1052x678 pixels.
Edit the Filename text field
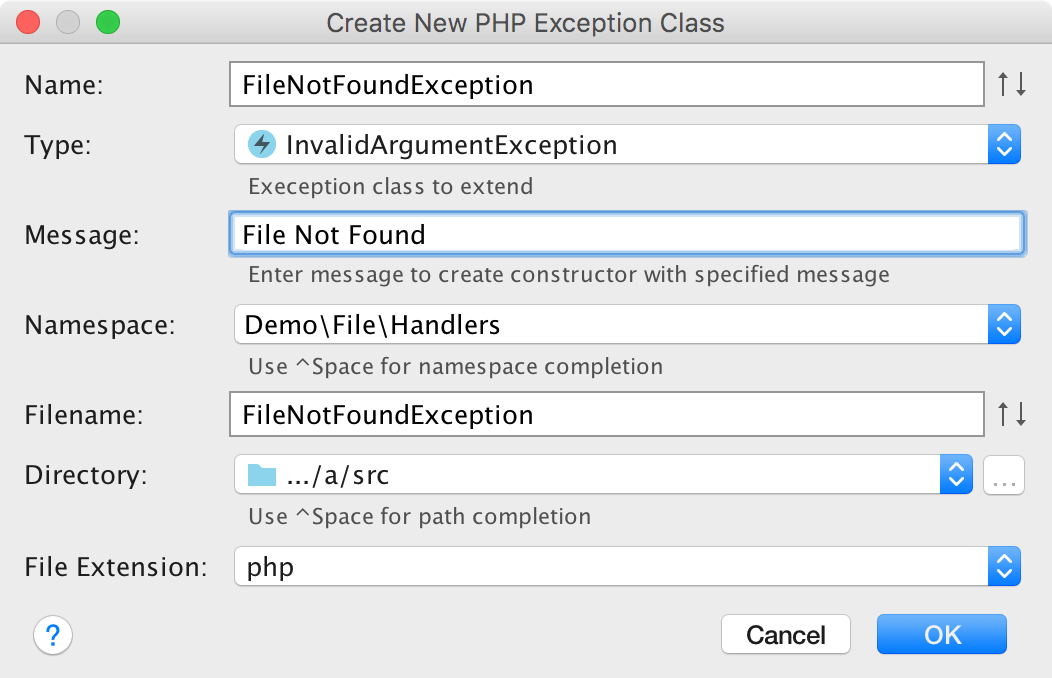[606, 415]
